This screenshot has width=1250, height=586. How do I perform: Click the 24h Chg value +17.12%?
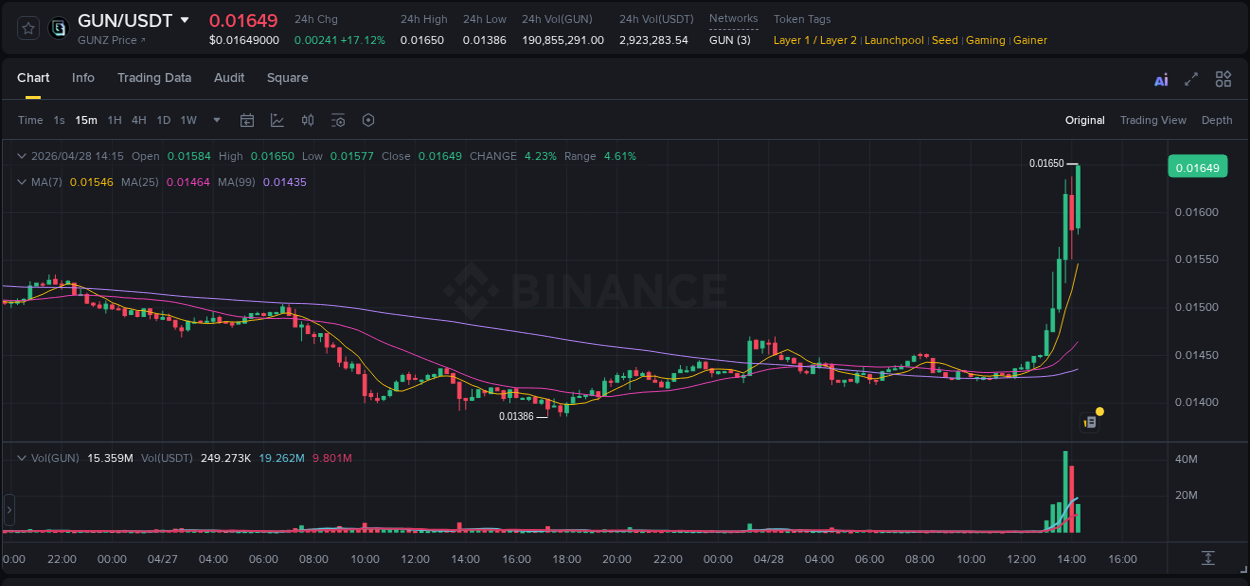(x=365, y=40)
